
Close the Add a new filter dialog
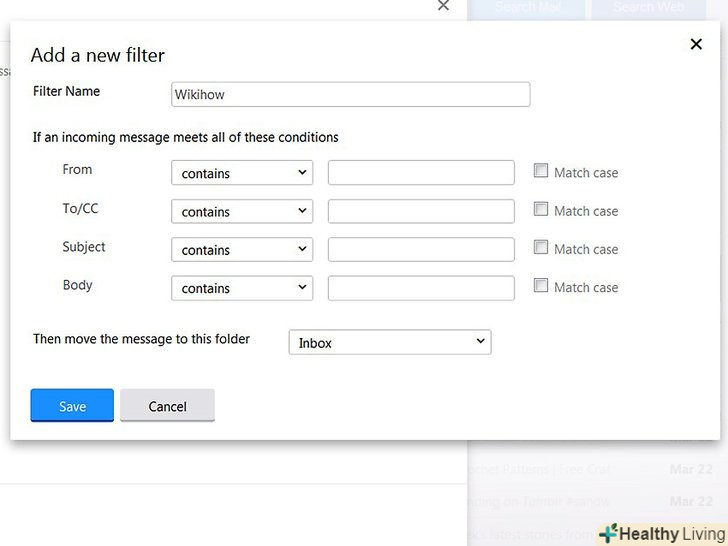[696, 44]
